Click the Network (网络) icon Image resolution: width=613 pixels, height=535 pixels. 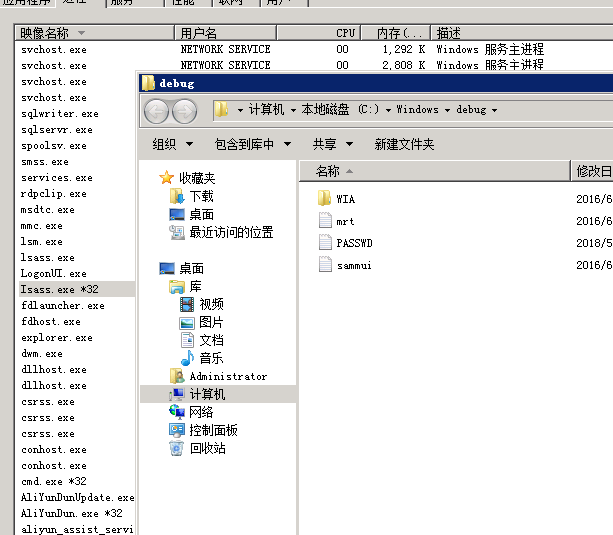pos(177,411)
